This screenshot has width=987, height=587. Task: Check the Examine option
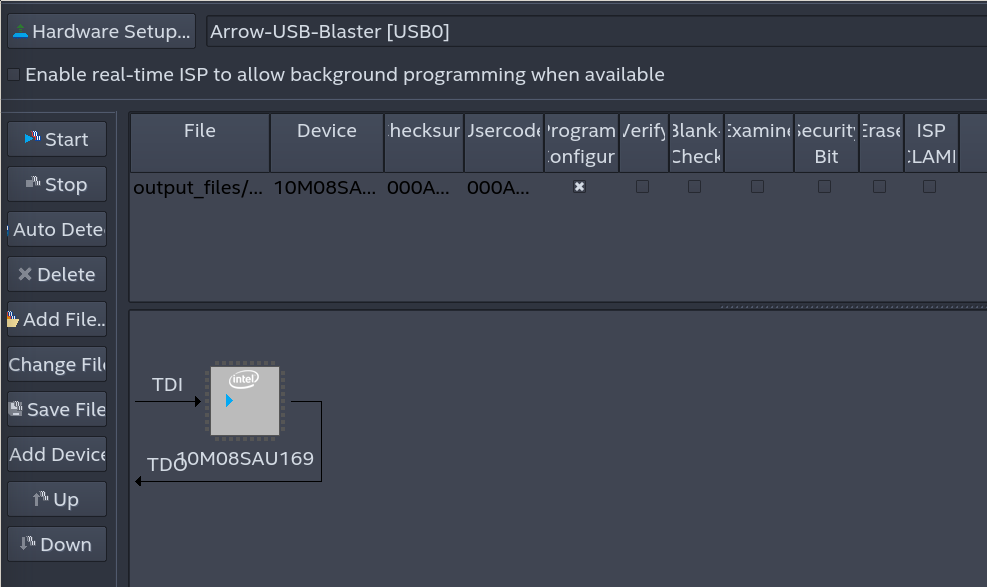click(757, 187)
